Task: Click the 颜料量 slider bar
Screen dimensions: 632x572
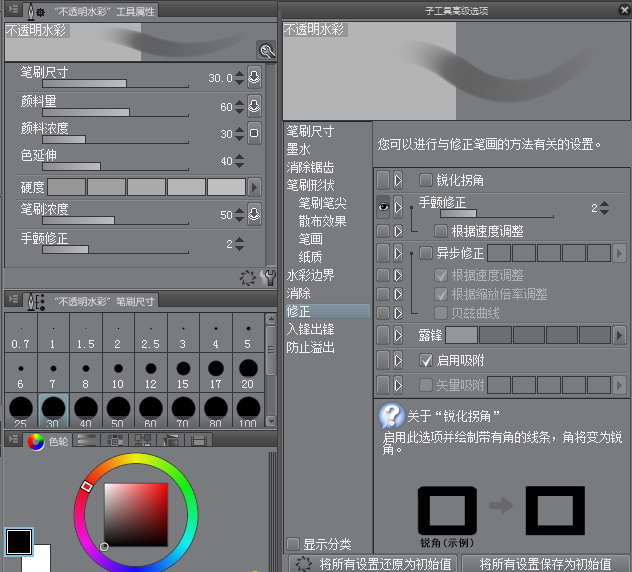Action: click(115, 112)
